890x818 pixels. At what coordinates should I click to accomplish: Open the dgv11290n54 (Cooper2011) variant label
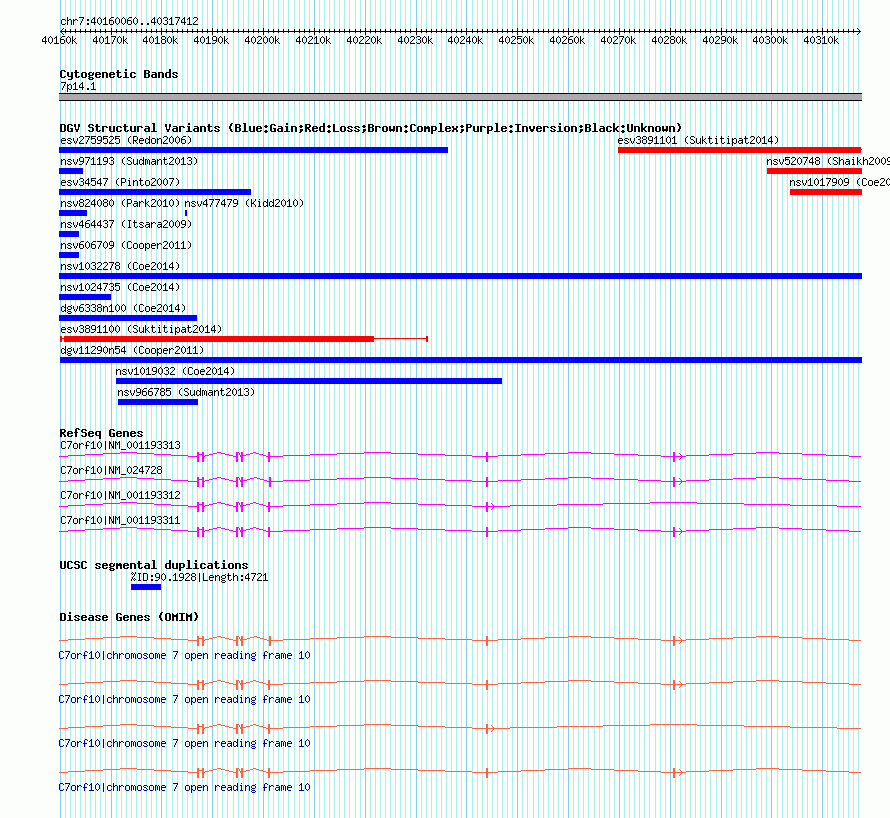click(x=132, y=350)
